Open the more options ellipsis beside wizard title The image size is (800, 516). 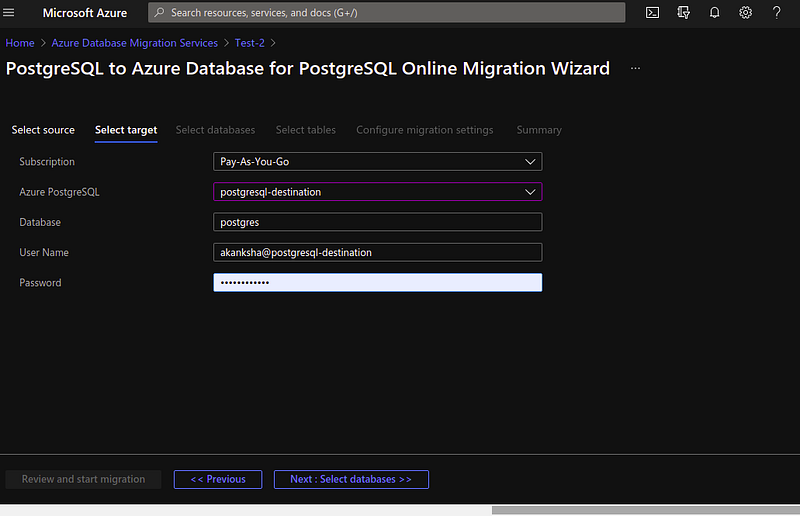pyautogui.click(x=635, y=68)
